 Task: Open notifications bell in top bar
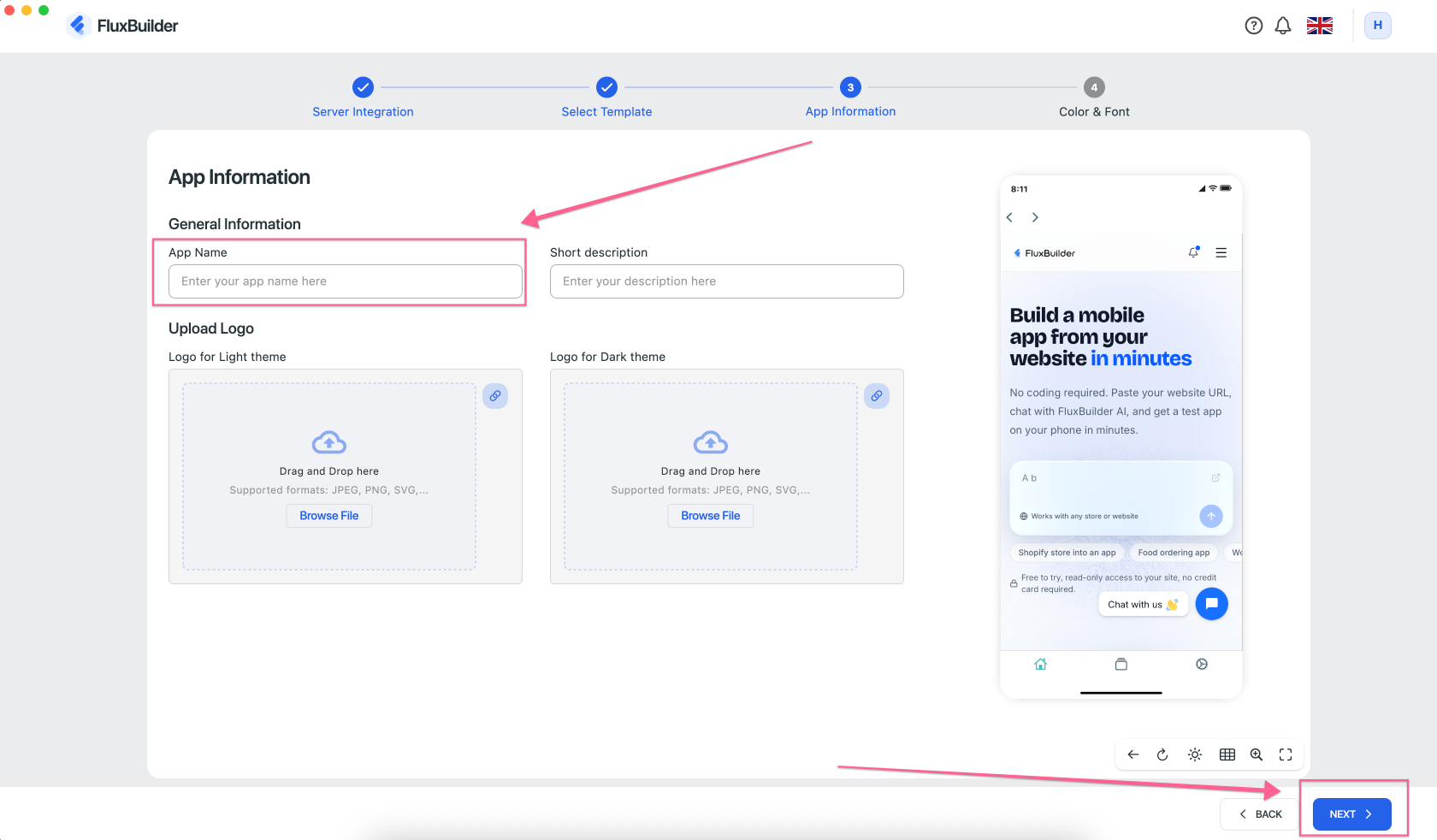click(1282, 26)
